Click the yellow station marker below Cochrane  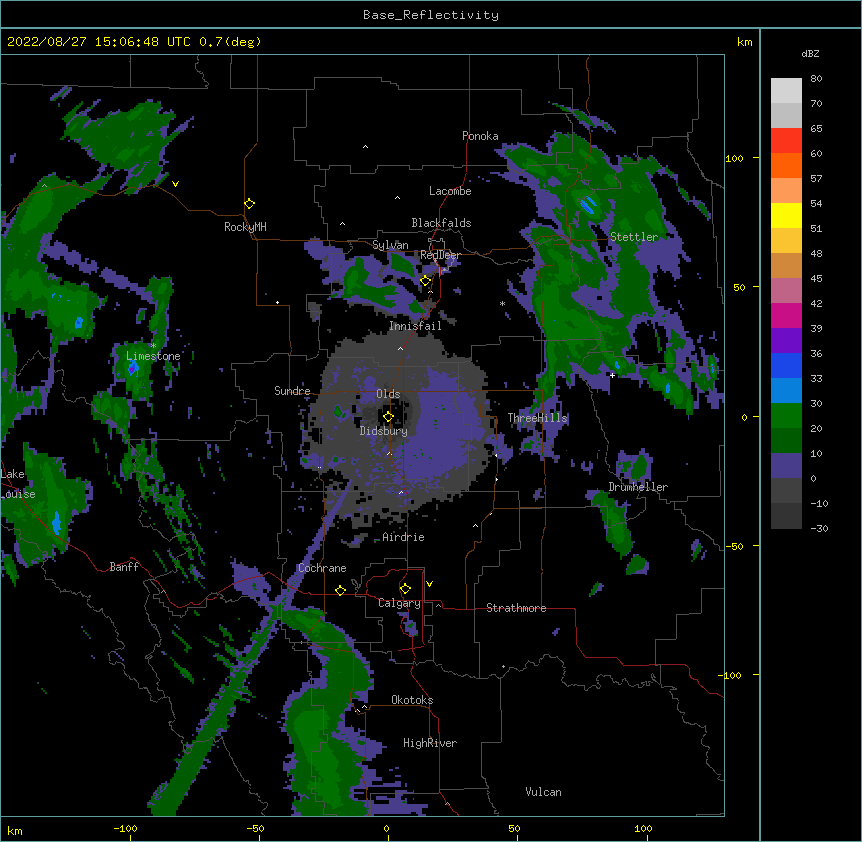click(340, 590)
